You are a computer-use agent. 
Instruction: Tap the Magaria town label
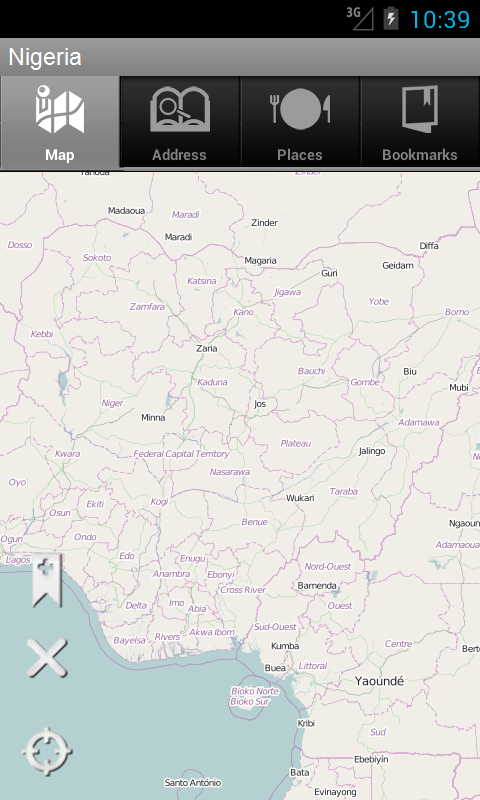click(x=260, y=261)
